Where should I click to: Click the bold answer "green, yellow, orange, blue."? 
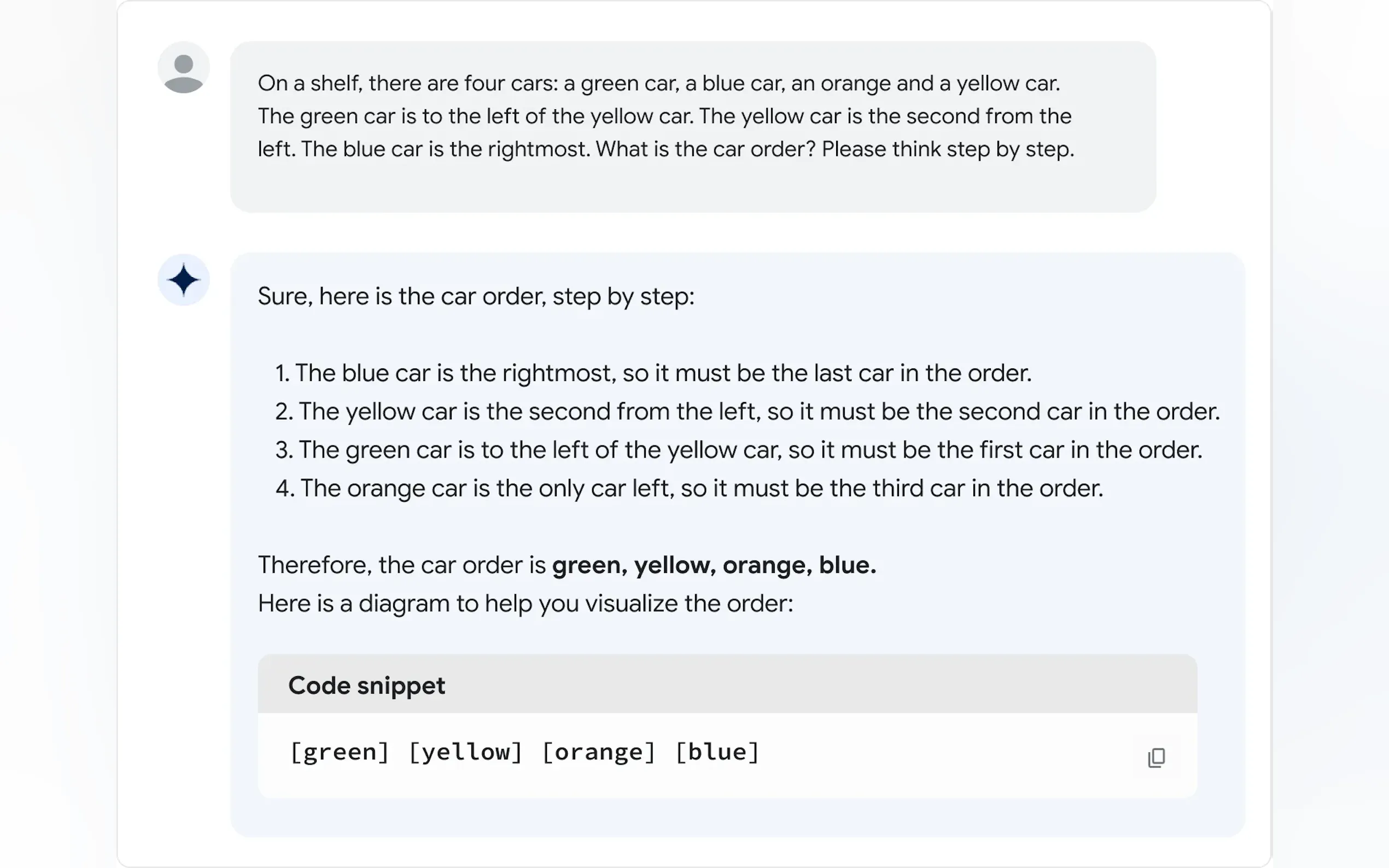point(714,566)
